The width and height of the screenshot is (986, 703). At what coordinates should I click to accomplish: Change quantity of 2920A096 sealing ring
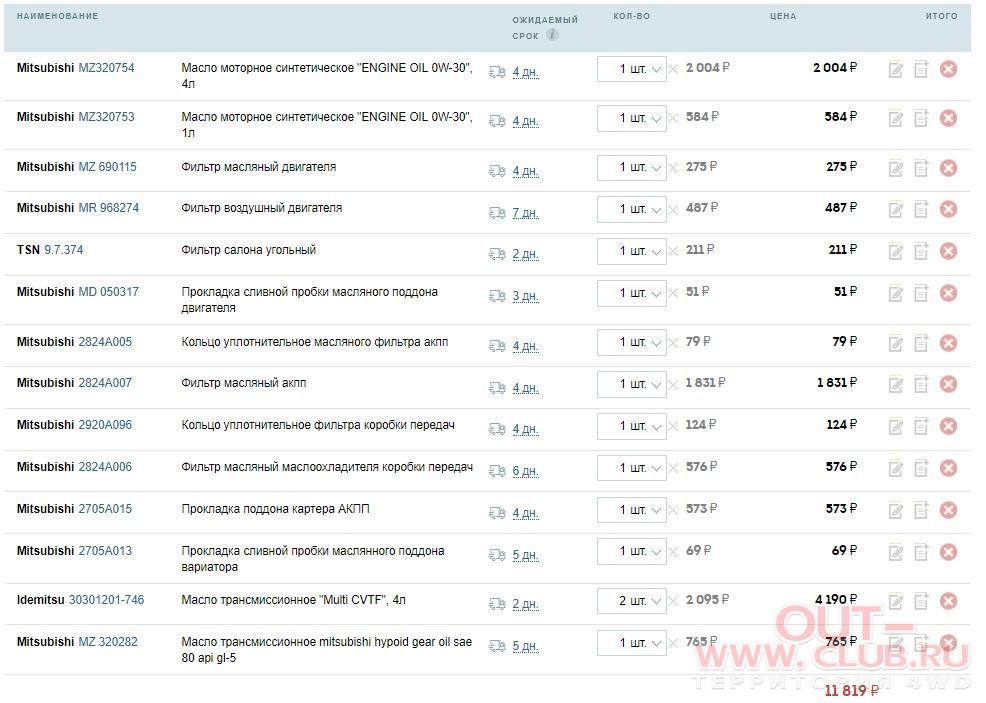[631, 426]
